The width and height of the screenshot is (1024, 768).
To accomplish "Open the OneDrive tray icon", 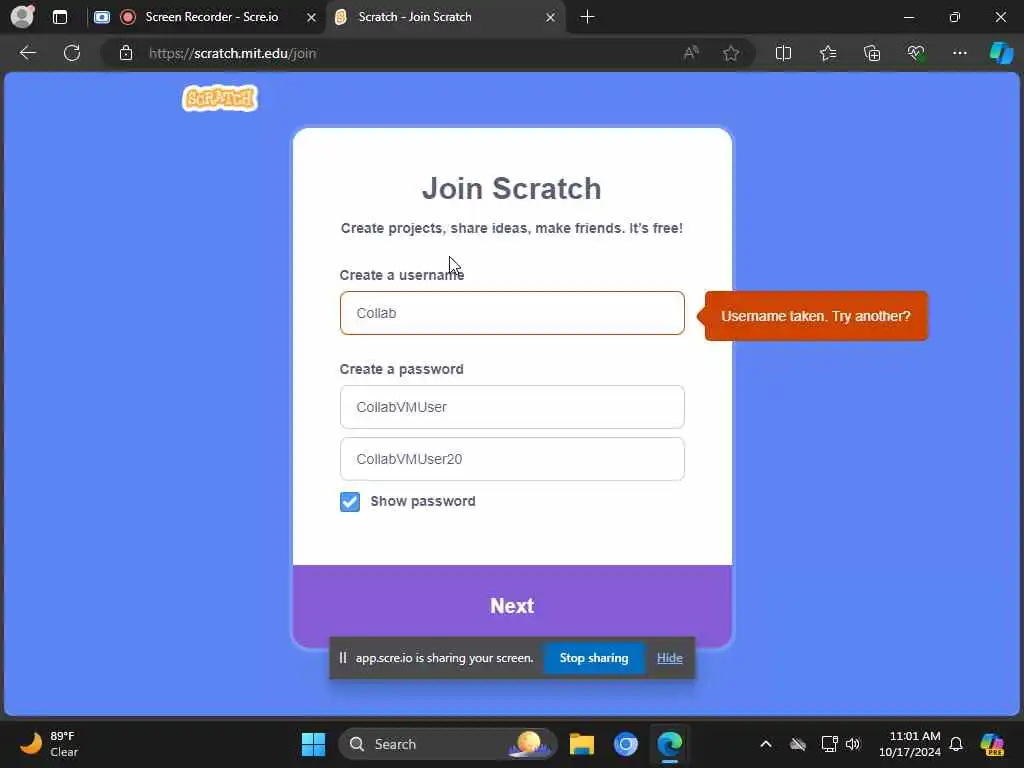I will coord(797,744).
